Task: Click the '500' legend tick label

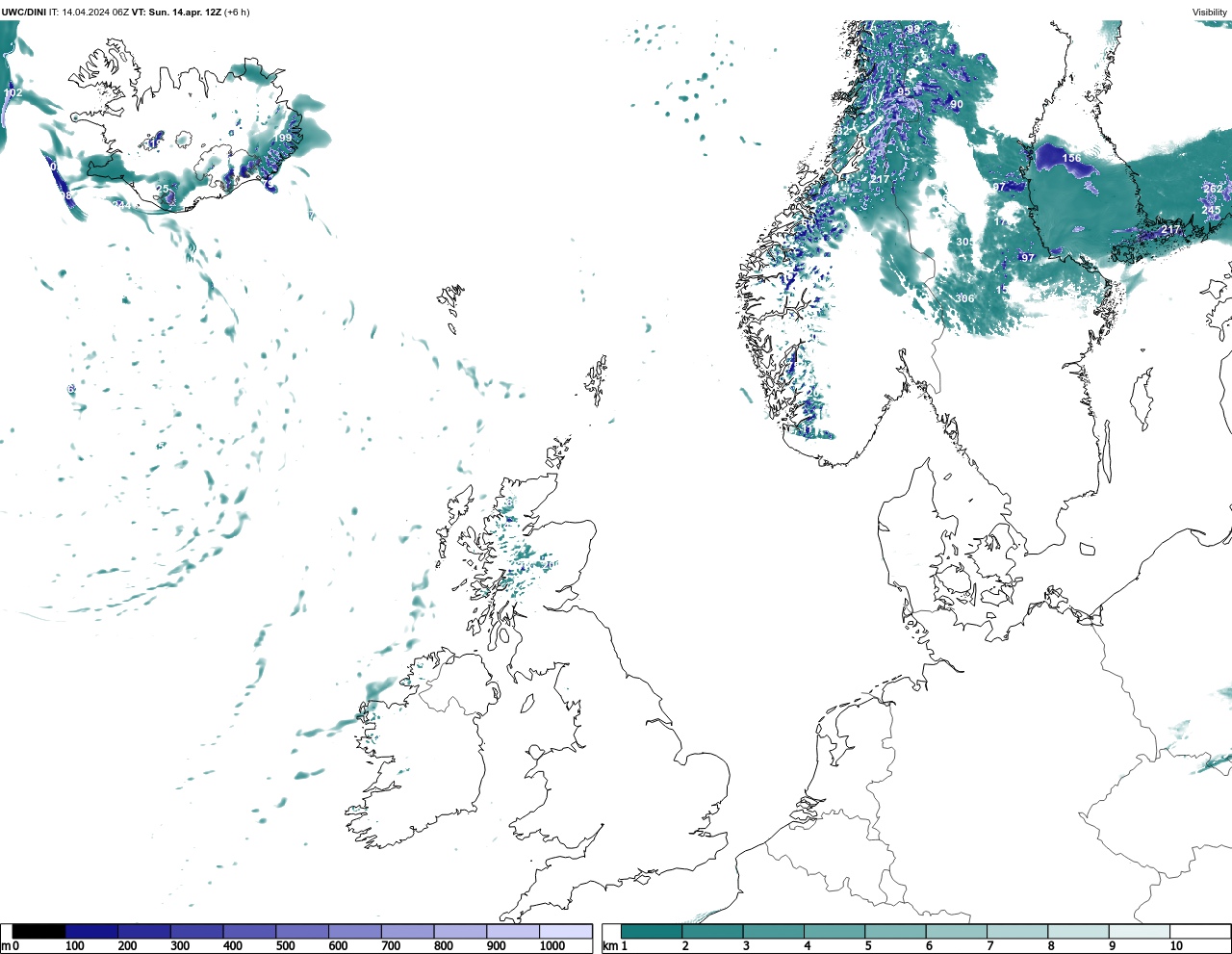Action: (x=286, y=946)
